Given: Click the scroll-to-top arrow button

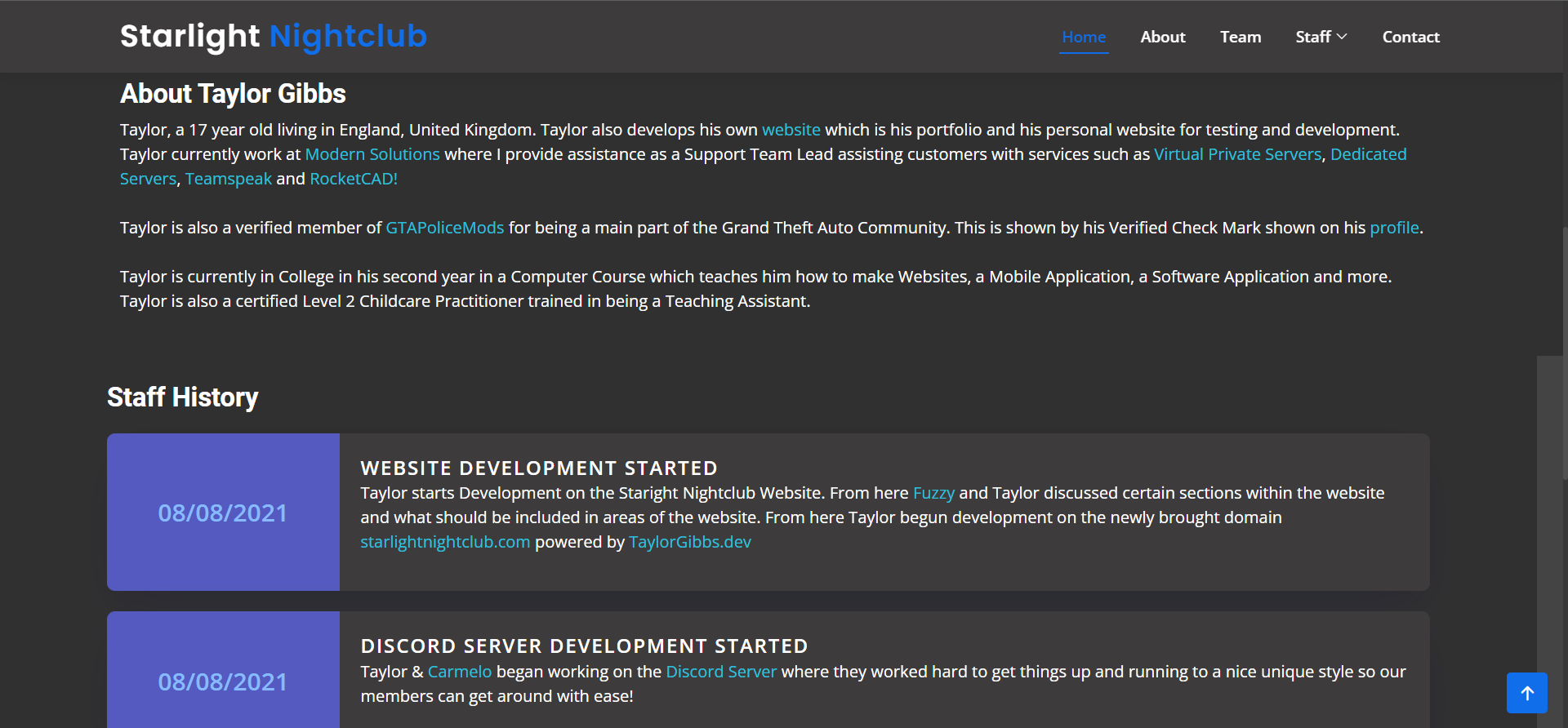Looking at the screenshot, I should pos(1526,693).
